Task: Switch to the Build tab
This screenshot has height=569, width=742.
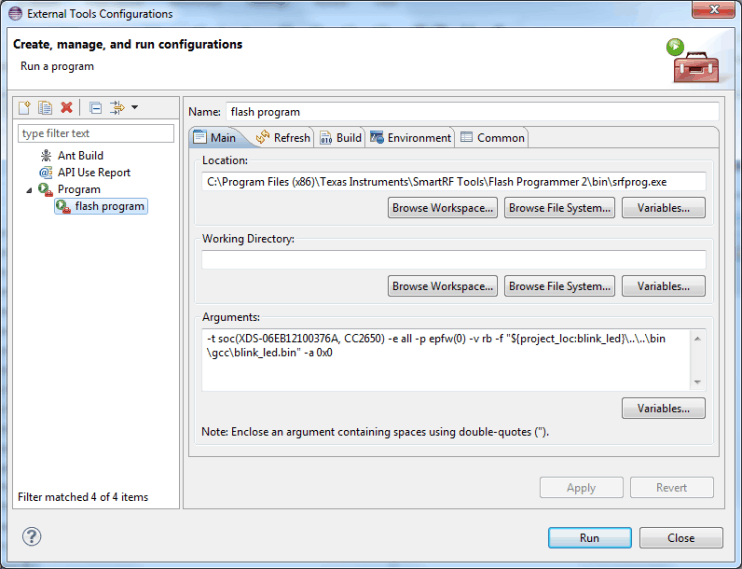Action: pyautogui.click(x=341, y=138)
